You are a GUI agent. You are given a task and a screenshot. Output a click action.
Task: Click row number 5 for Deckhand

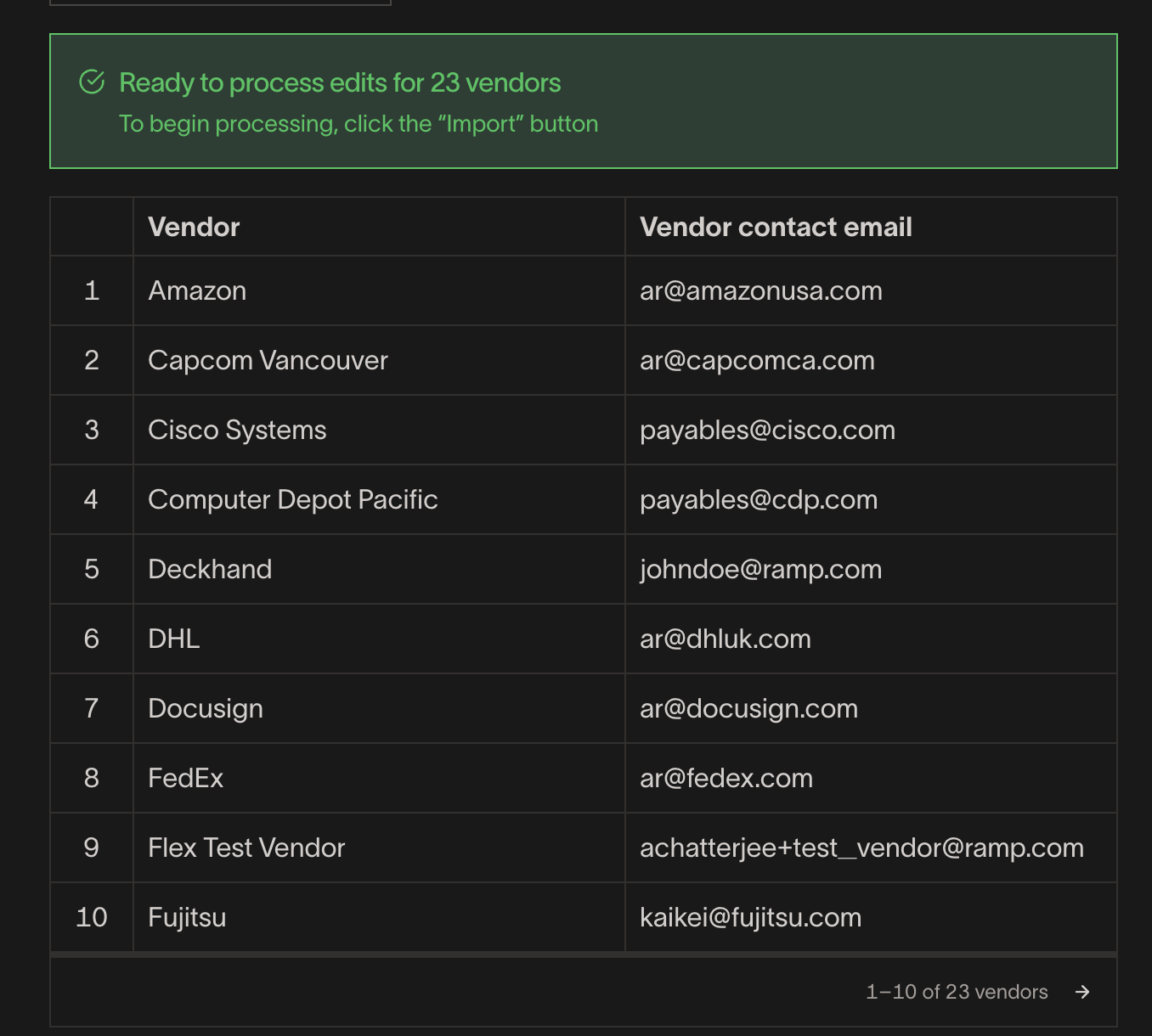(92, 569)
